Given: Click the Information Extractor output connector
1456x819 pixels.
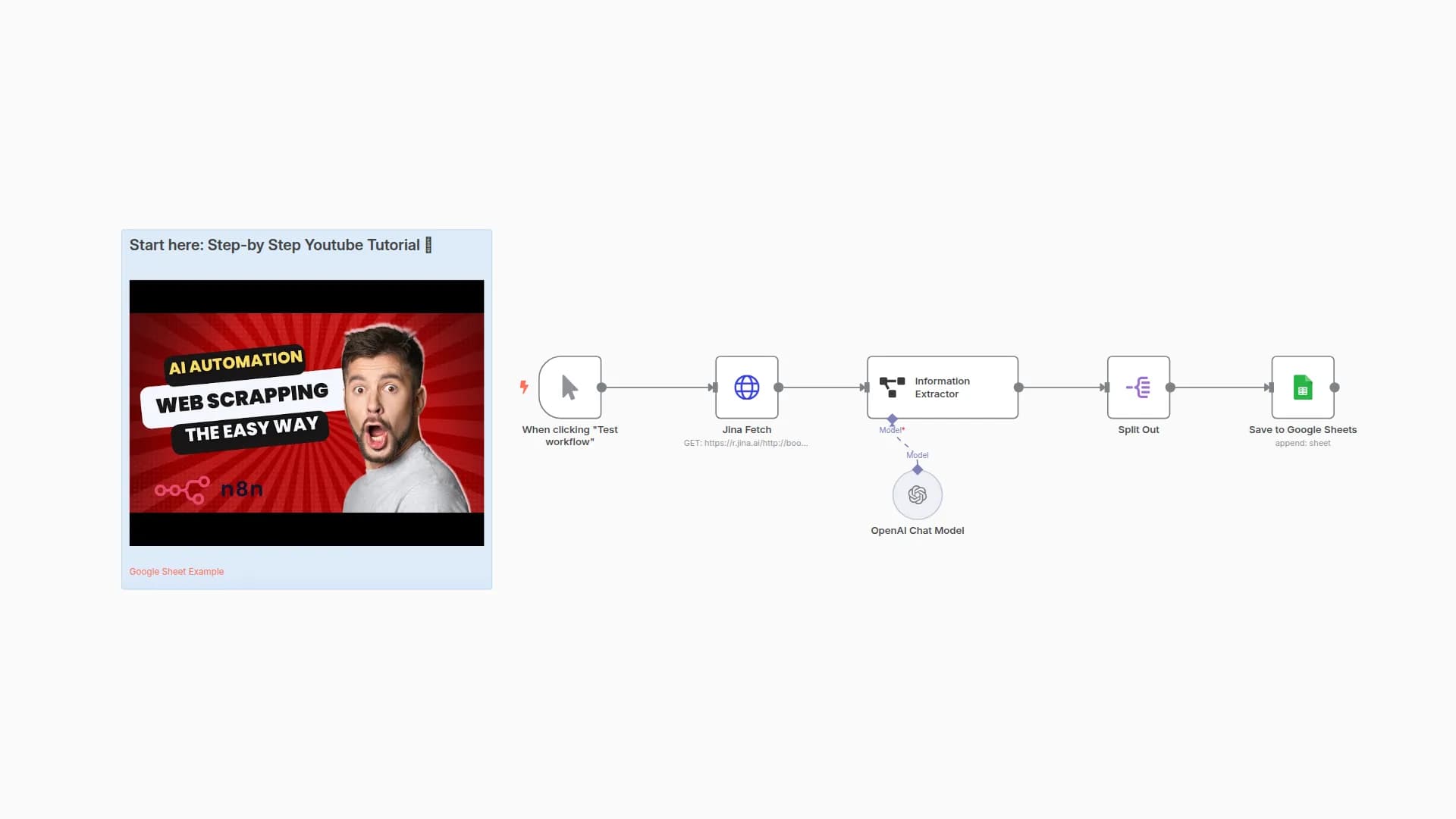Looking at the screenshot, I should pyautogui.click(x=1018, y=388).
